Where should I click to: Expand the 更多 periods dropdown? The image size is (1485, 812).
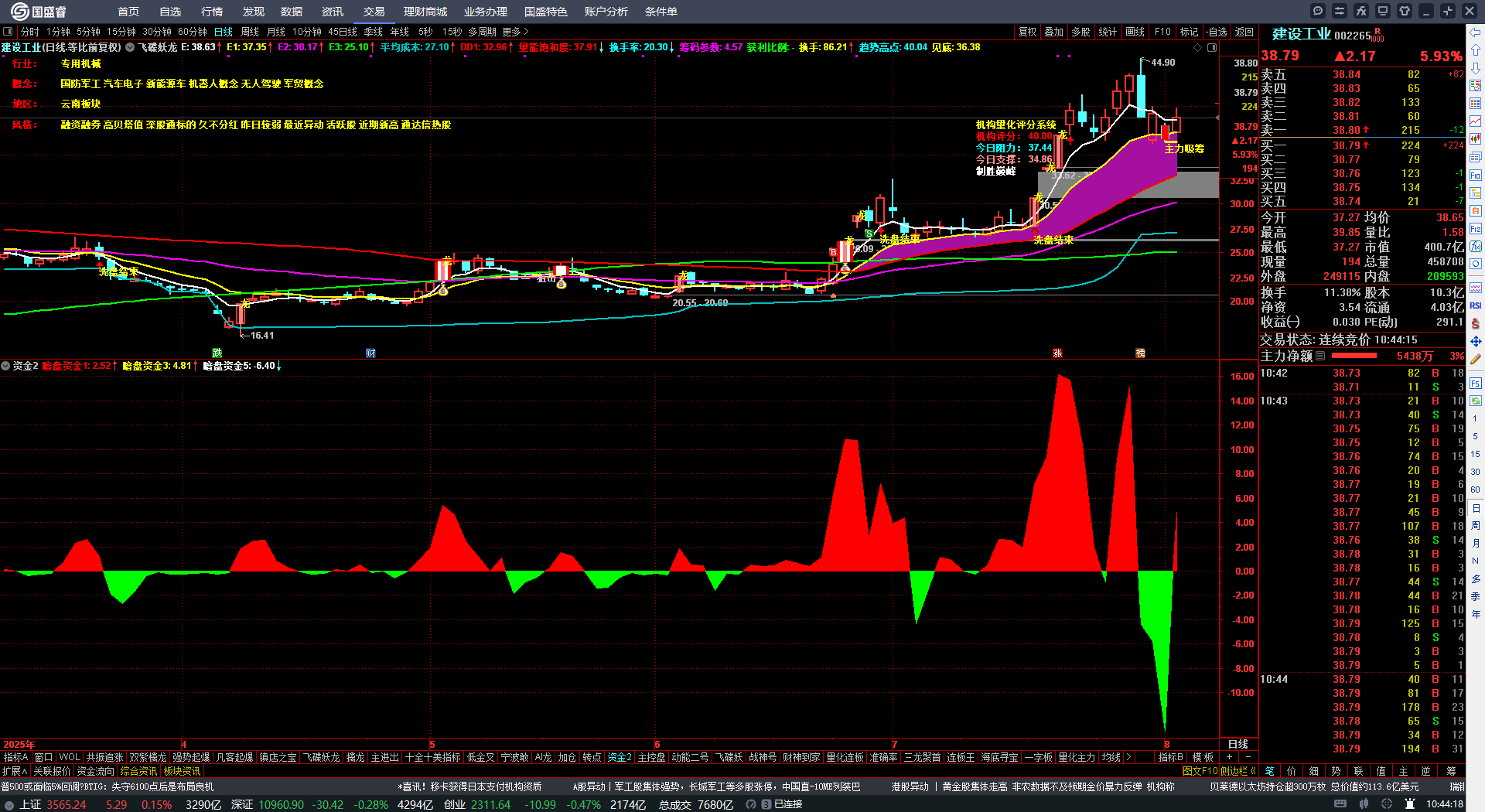tap(515, 32)
